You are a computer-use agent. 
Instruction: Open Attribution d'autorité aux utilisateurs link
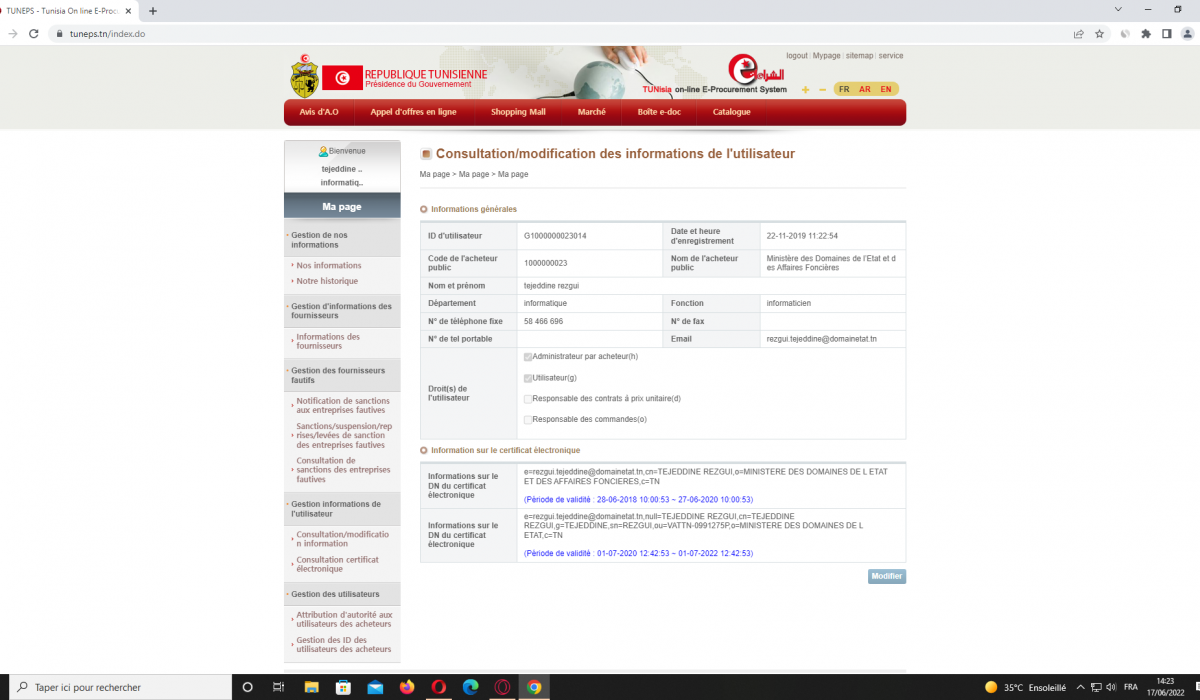[x=344, y=620]
